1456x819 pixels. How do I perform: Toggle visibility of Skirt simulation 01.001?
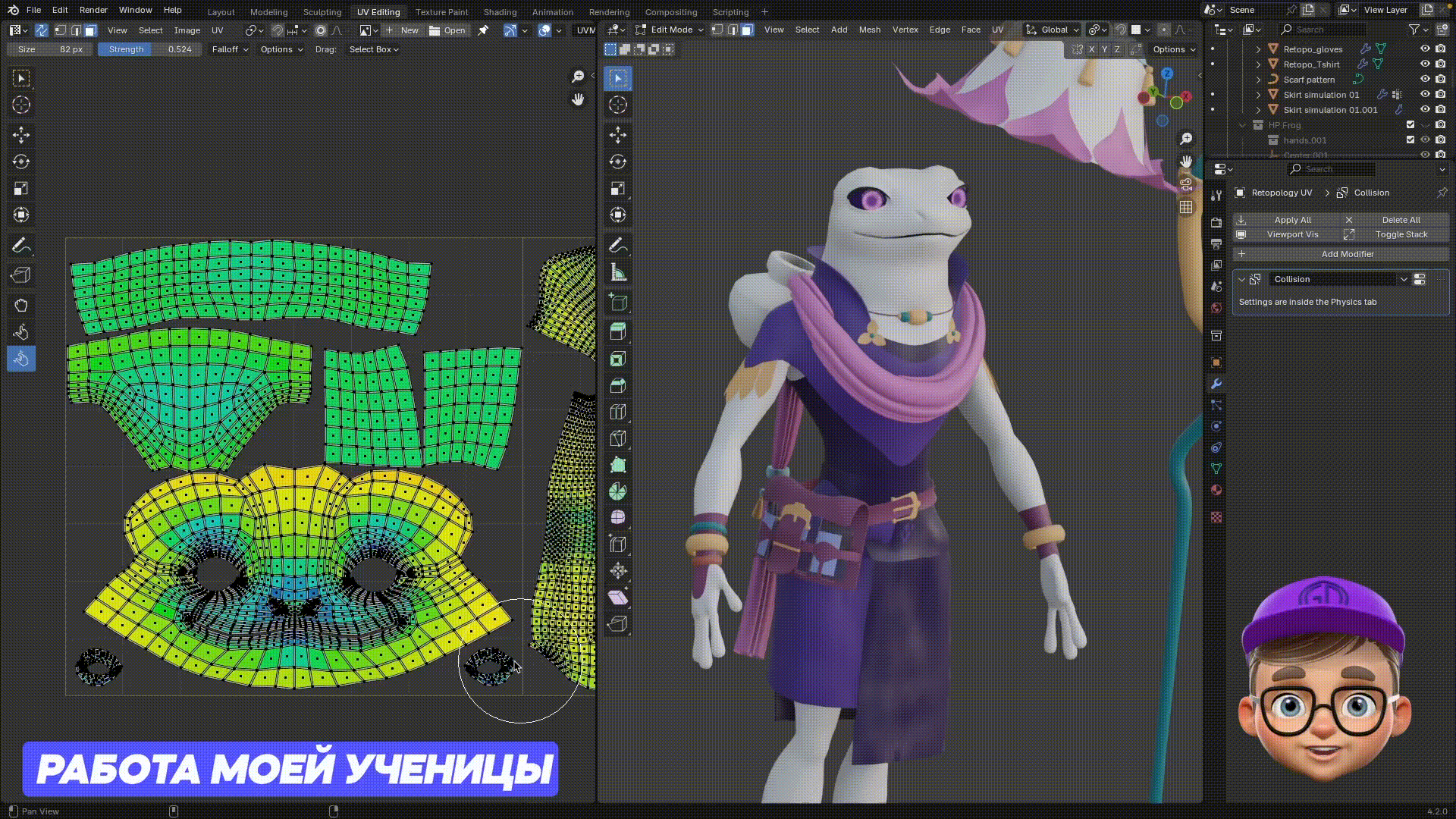point(1425,109)
